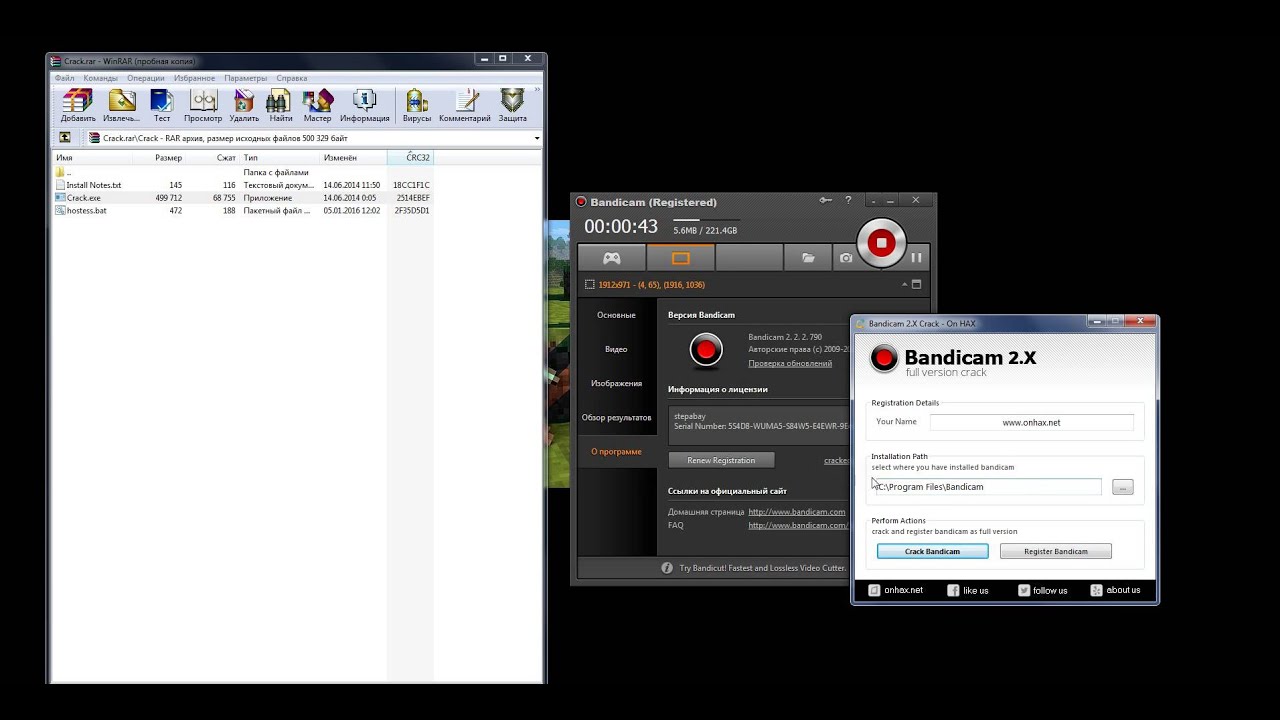This screenshot has width=1280, height=720.
Task: Open the Основные section in Bandicam
Action: (x=616, y=315)
